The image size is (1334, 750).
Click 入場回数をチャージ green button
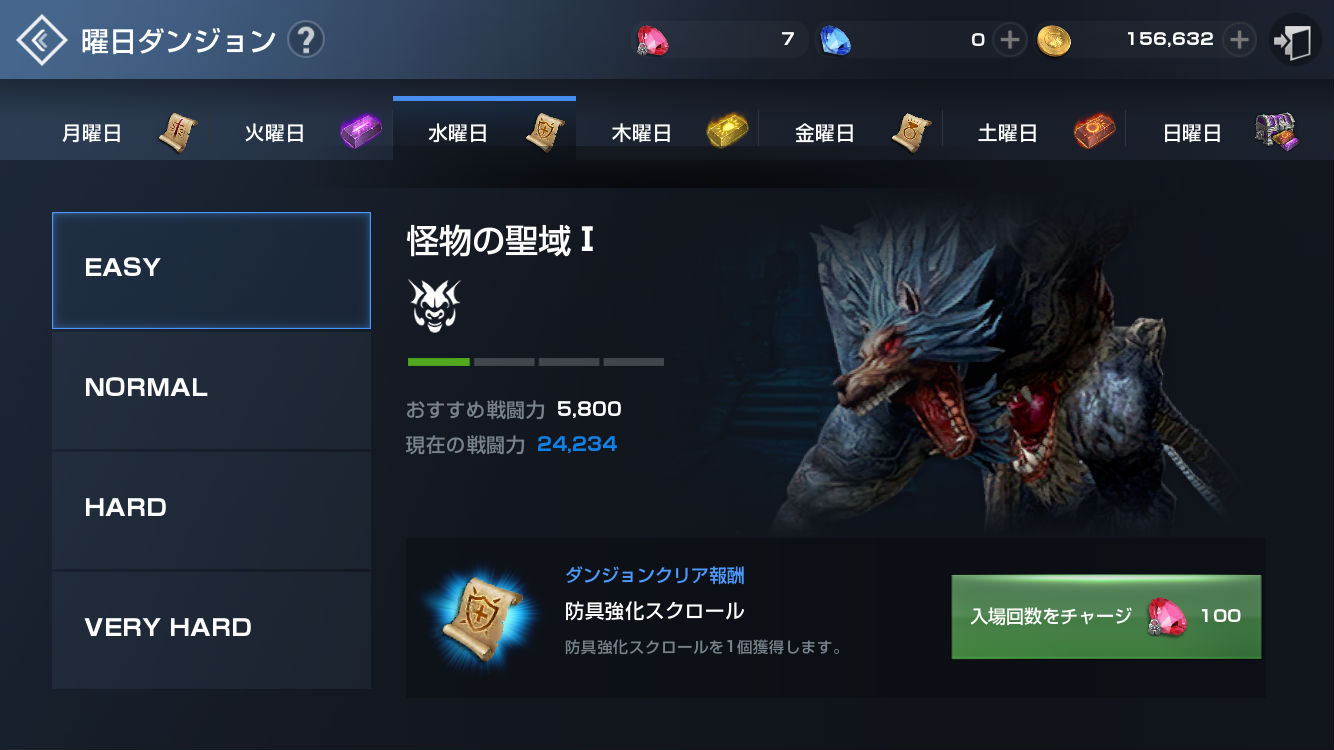(1106, 616)
